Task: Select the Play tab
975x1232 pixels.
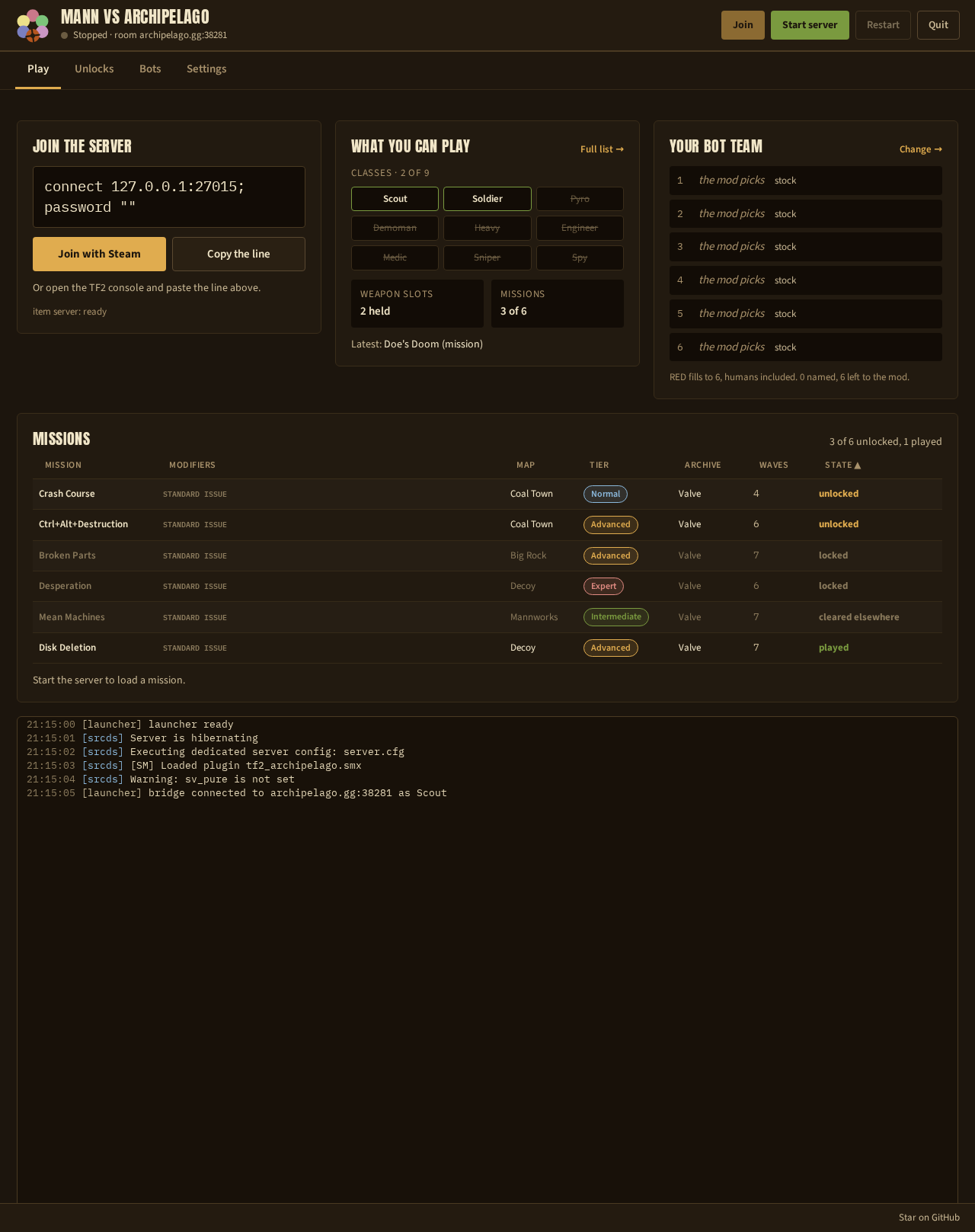Action: pyautogui.click(x=38, y=69)
